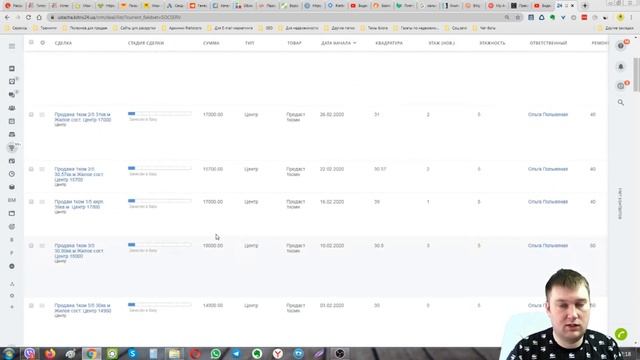
Task: Check the deal dated 16.02.2020
Action: (x=31, y=202)
